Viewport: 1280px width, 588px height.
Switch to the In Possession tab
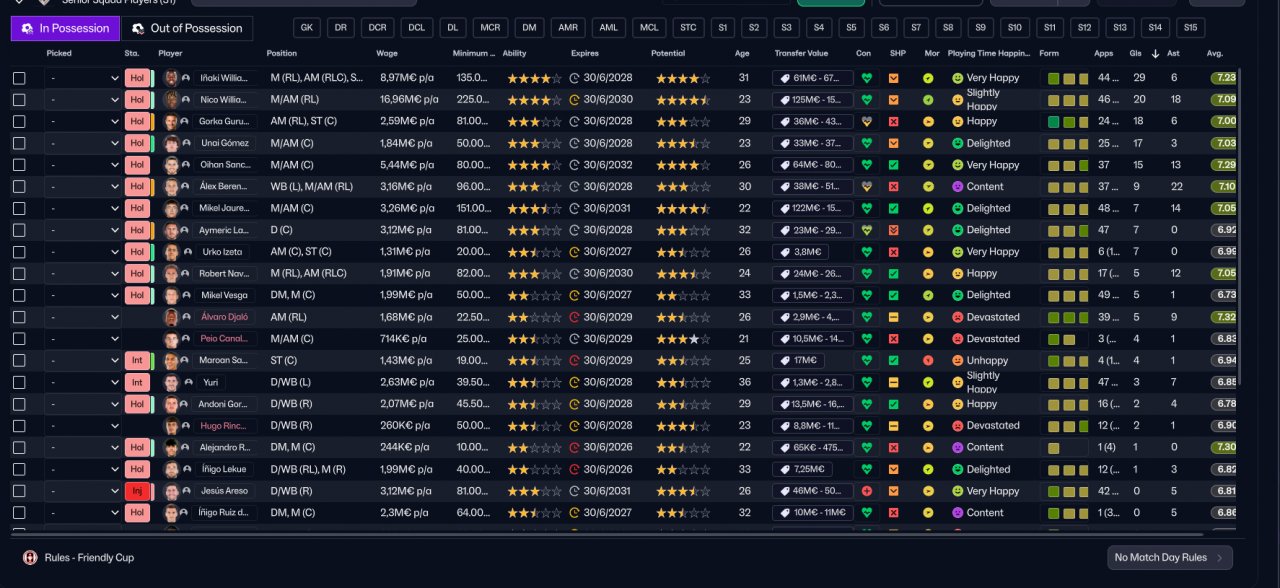65,28
